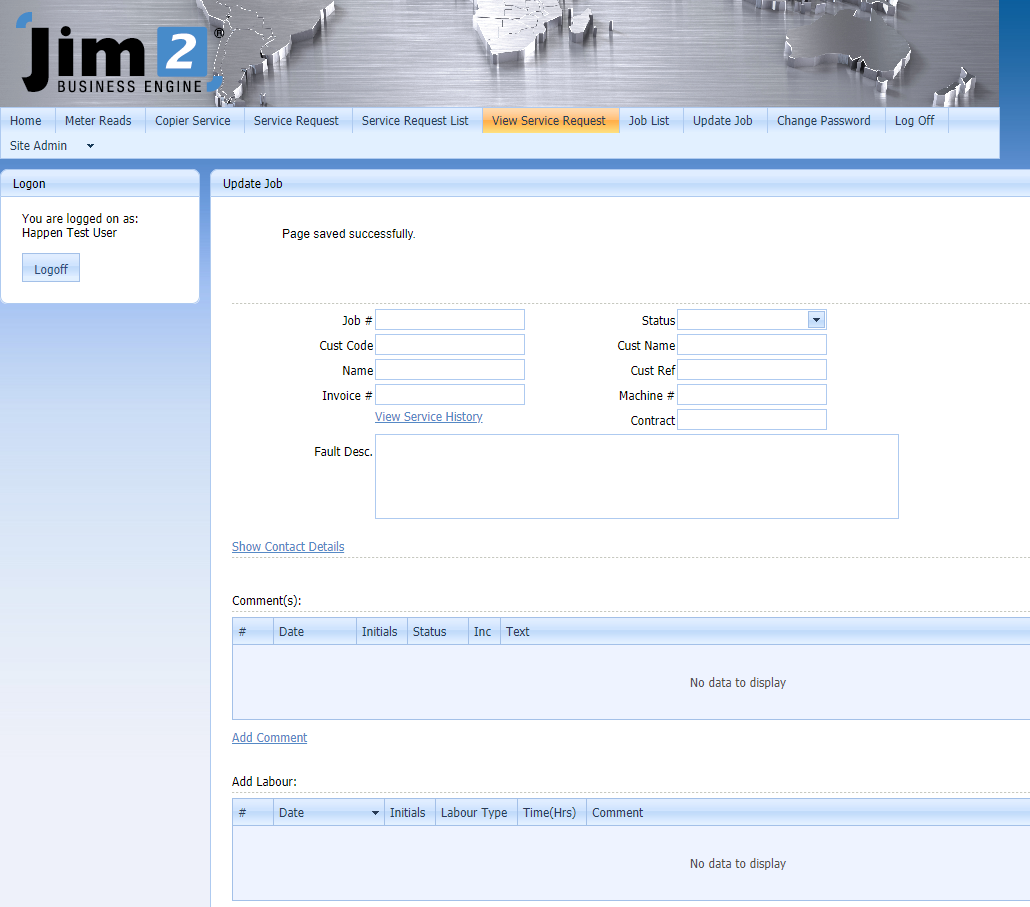Viewport: 1030px width, 907px height.
Task: Click the Labour Type column header
Action: tap(474, 813)
